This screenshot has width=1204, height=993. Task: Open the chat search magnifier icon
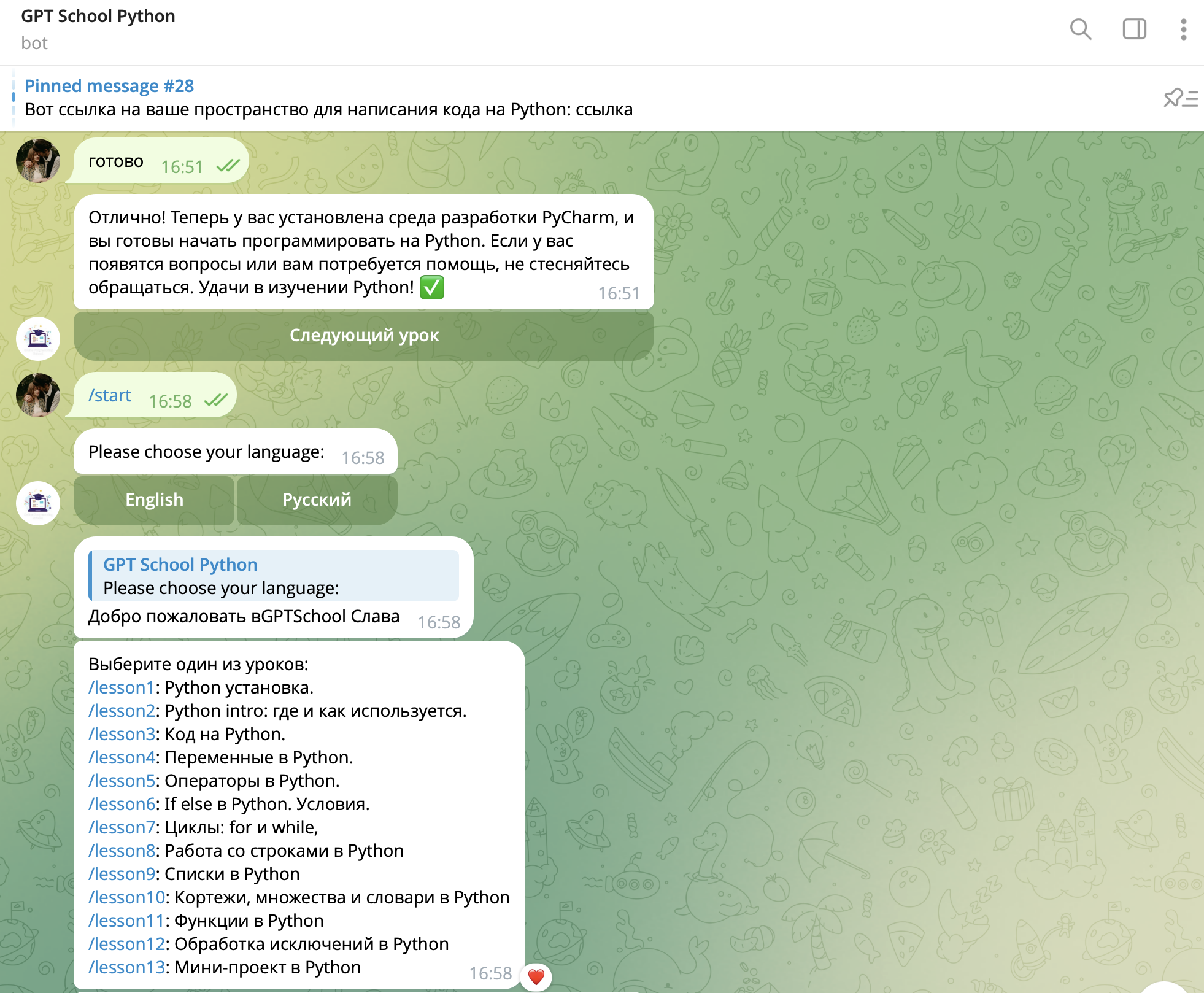(1081, 29)
